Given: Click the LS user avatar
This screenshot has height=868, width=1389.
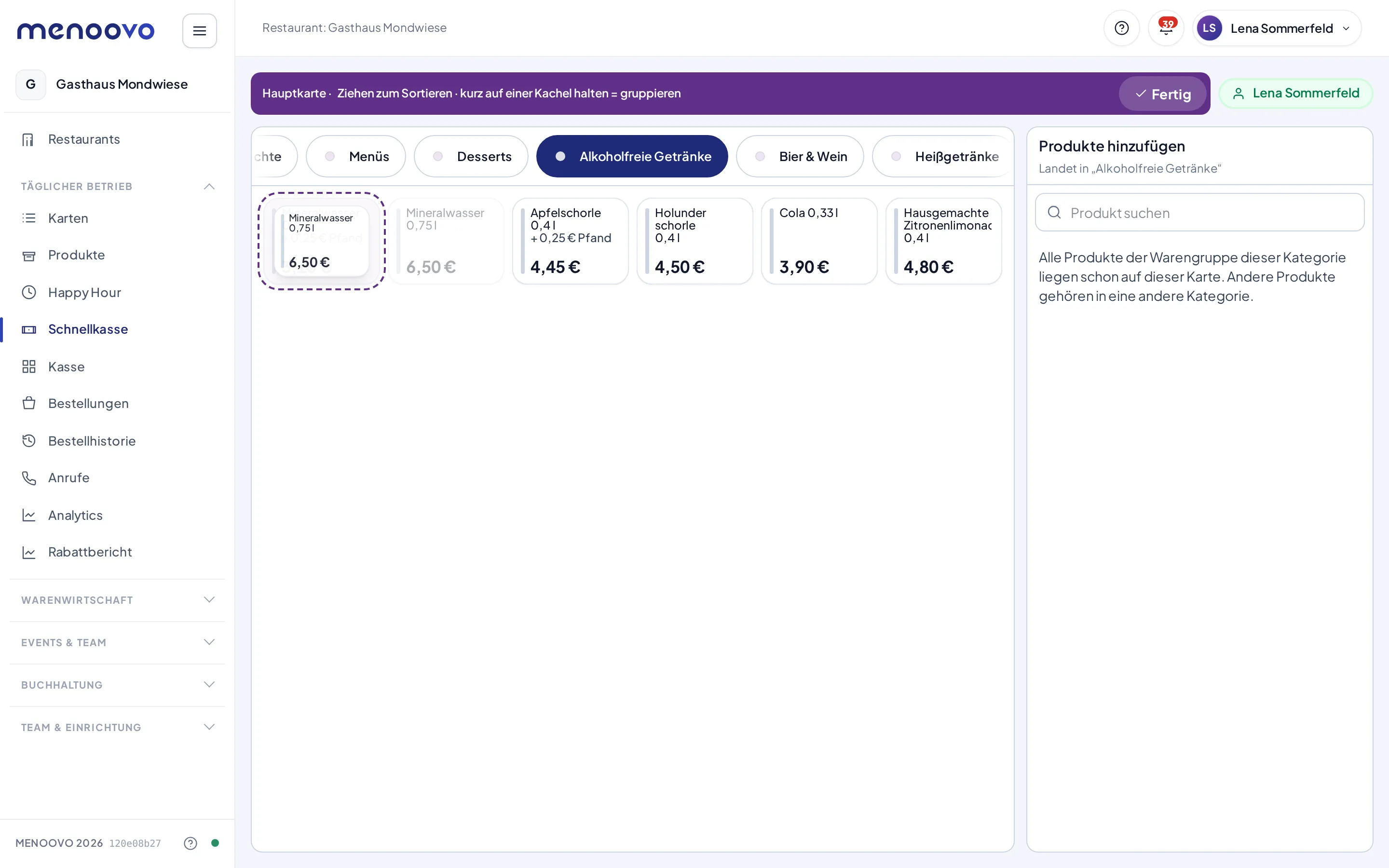Looking at the screenshot, I should [1209, 28].
